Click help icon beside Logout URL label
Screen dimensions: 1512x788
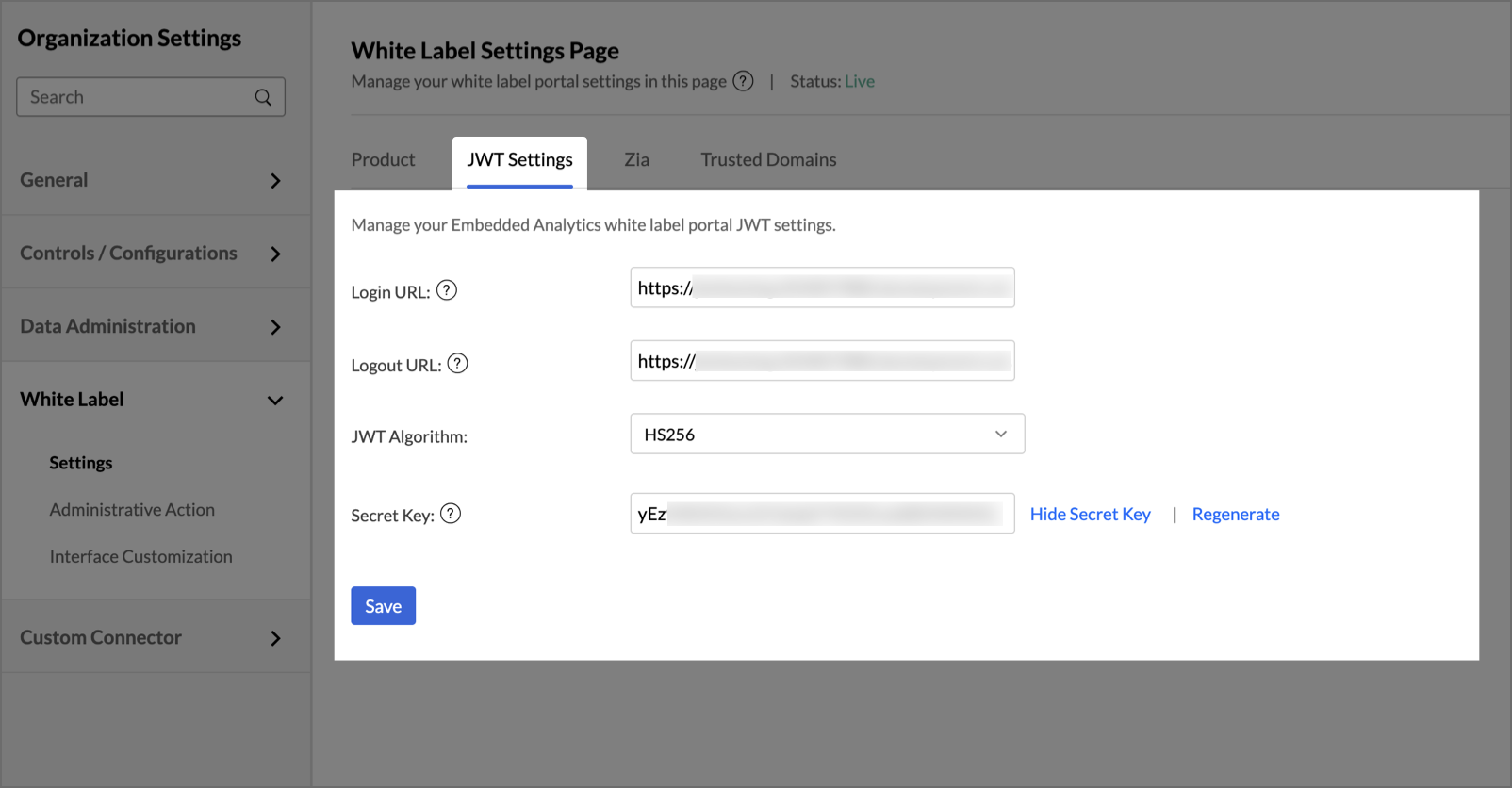(457, 364)
